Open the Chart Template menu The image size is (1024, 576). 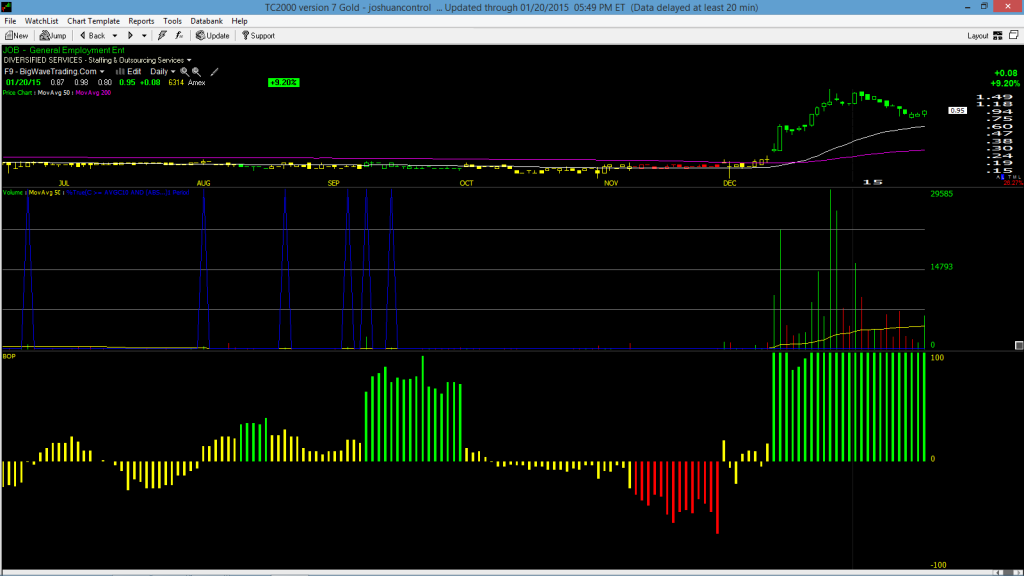[x=93, y=21]
